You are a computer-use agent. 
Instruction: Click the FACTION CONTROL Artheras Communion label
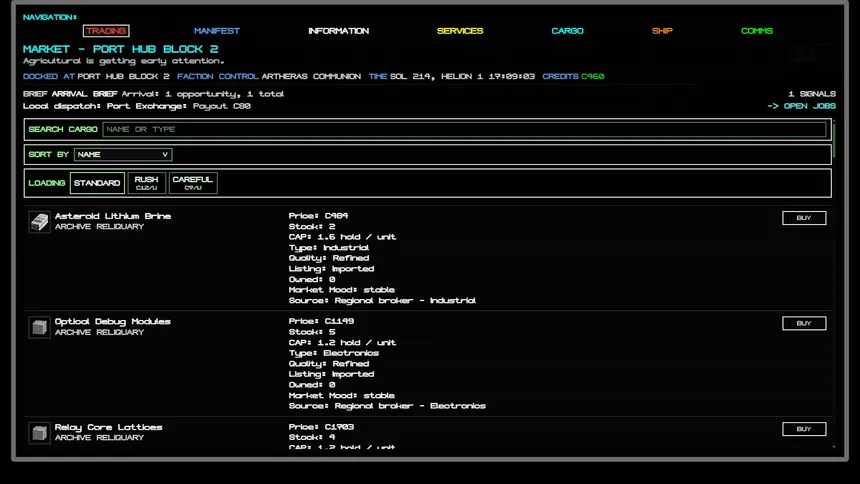(269, 76)
